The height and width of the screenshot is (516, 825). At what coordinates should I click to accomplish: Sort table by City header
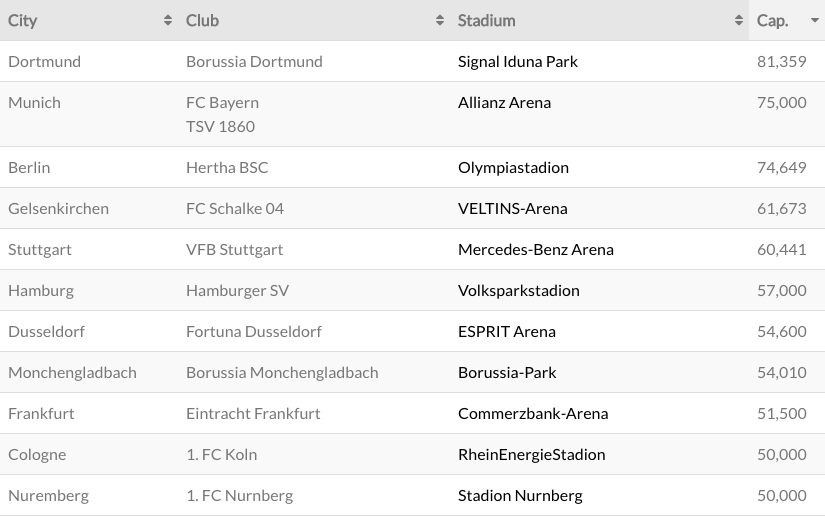click(x=23, y=21)
